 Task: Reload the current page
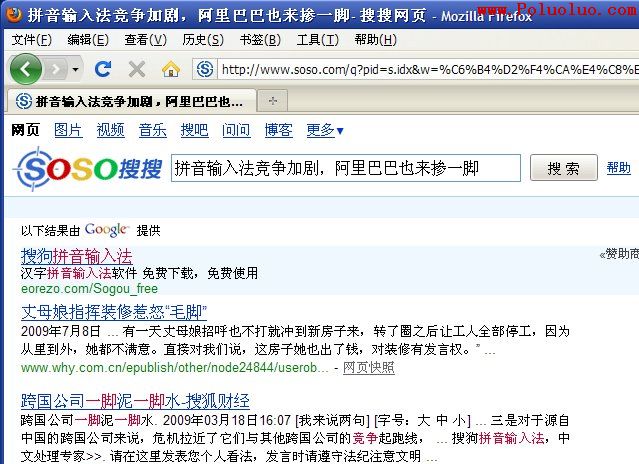click(x=102, y=69)
